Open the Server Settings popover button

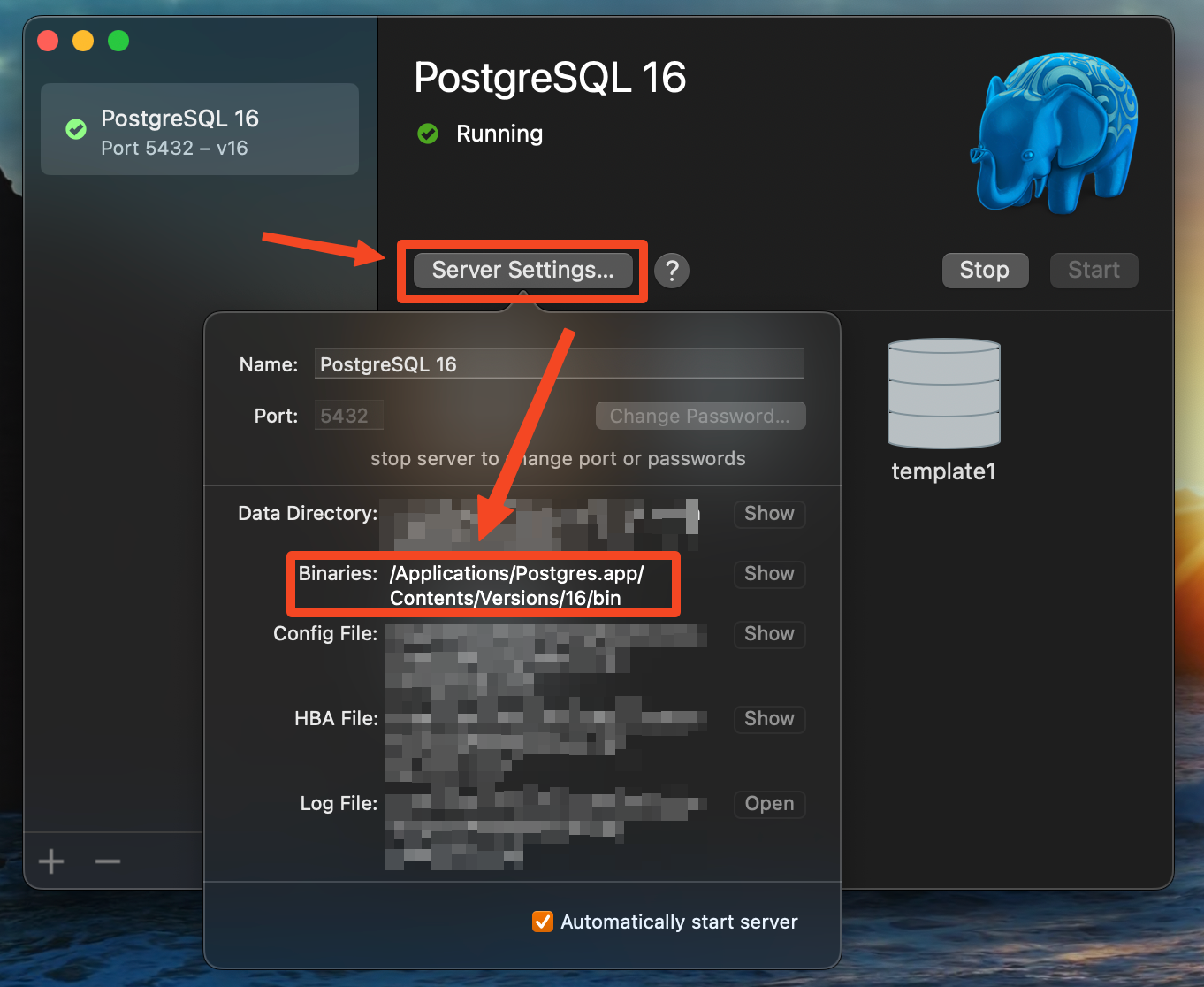pyautogui.click(x=523, y=271)
